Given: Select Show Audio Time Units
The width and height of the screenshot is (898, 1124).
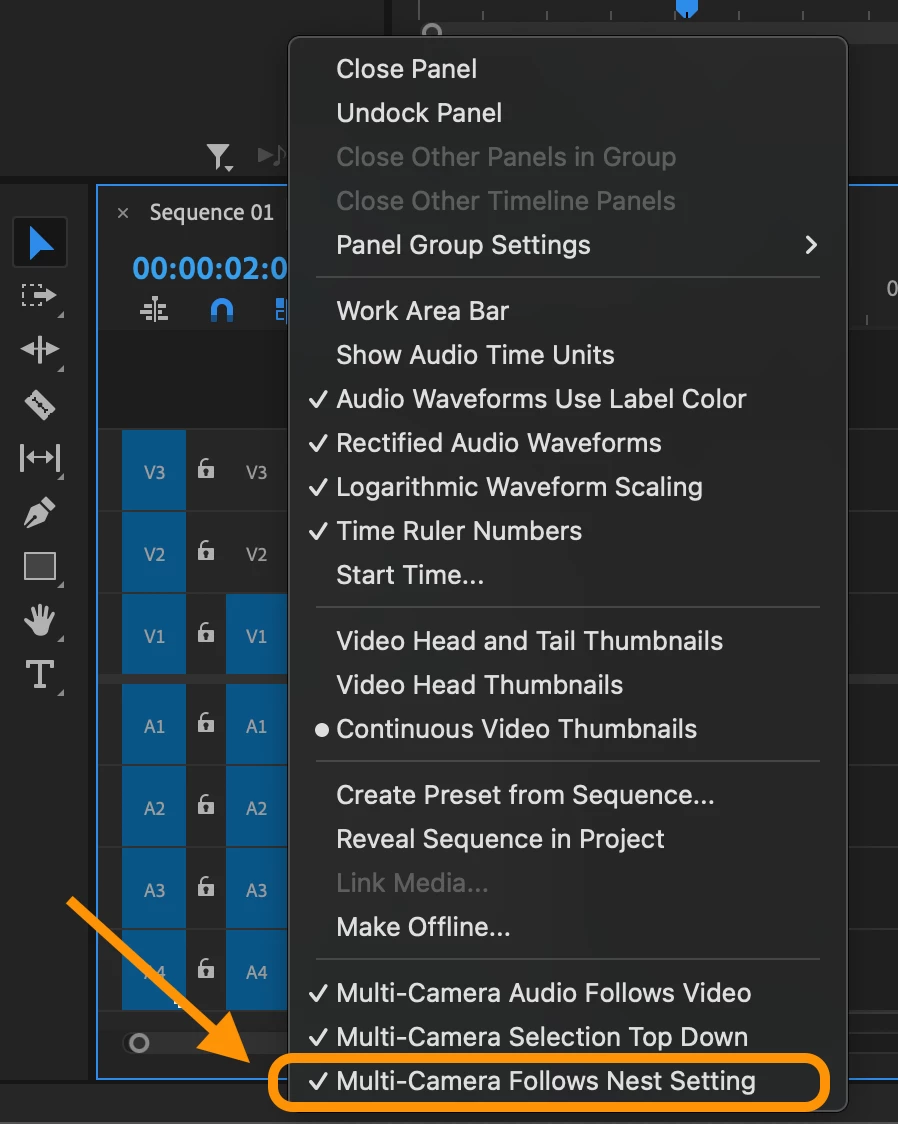Looking at the screenshot, I should 568,355.
